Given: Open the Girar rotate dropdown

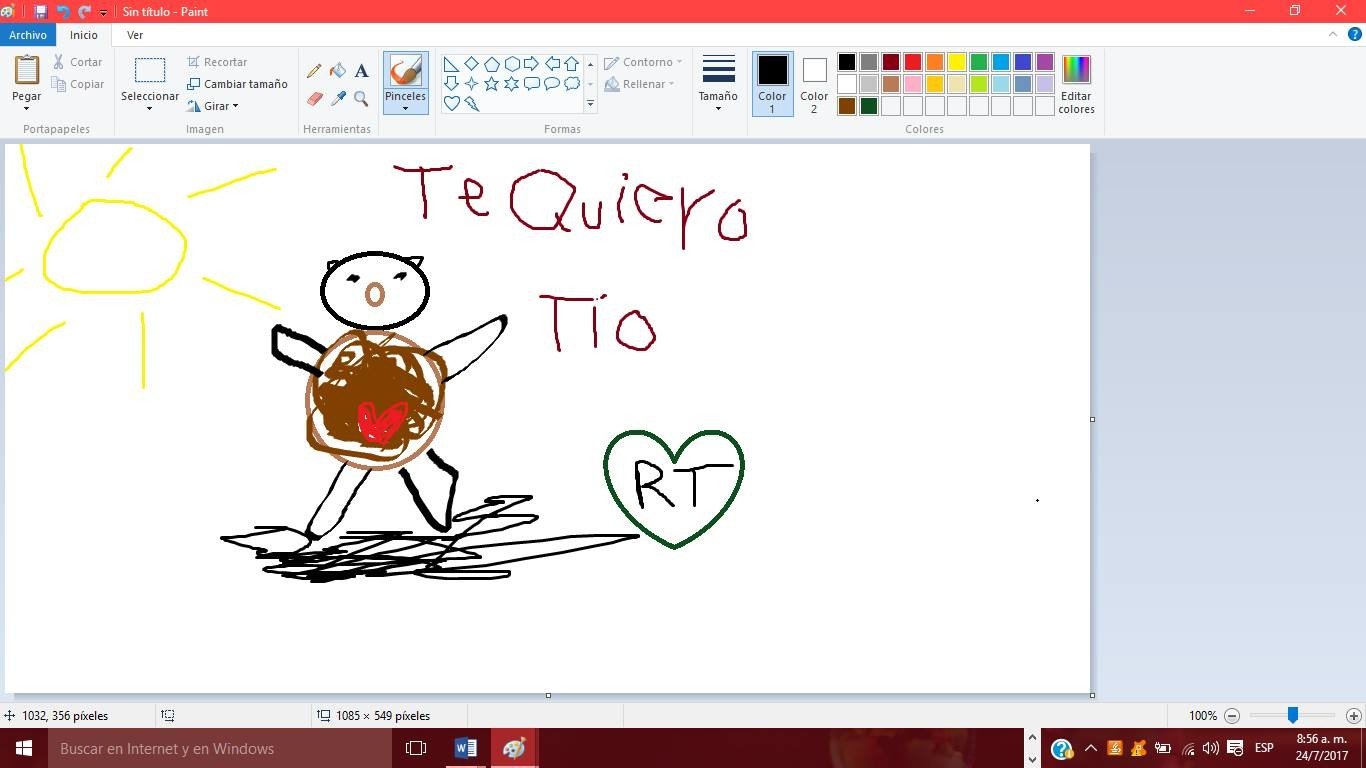Looking at the screenshot, I should [x=214, y=106].
